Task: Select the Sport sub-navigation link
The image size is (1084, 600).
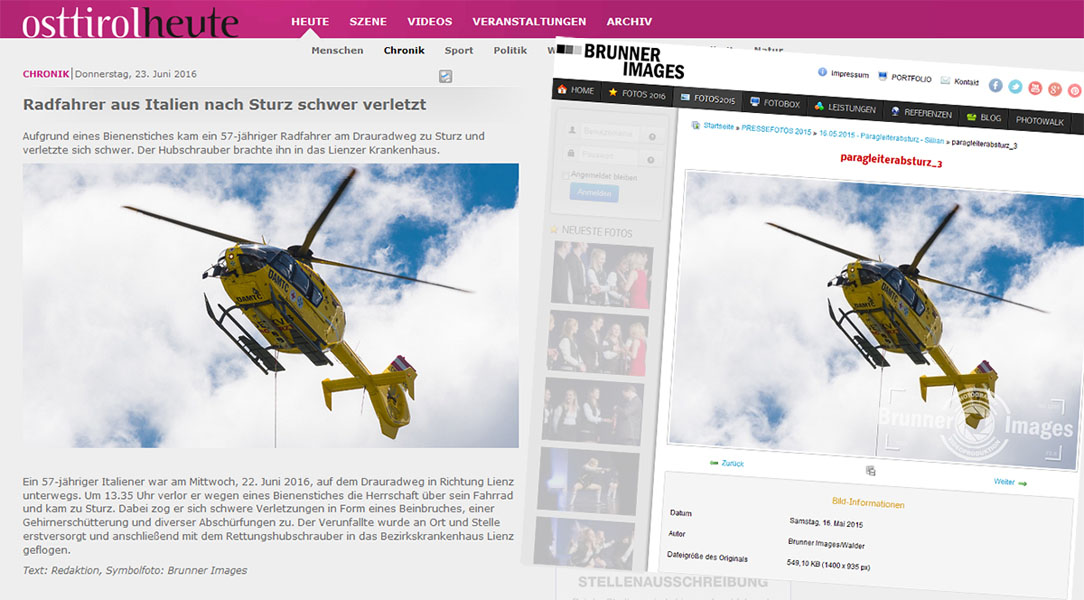Action: coord(459,50)
